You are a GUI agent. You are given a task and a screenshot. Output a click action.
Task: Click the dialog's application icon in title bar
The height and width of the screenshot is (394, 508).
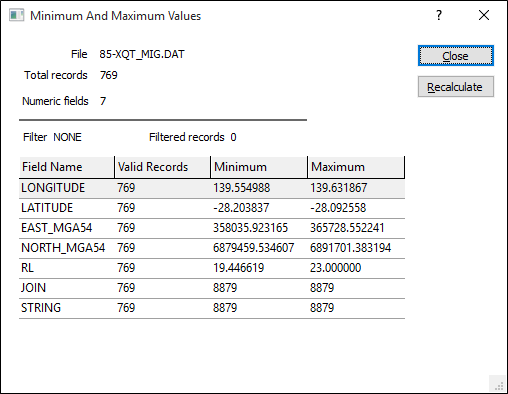[16, 15]
